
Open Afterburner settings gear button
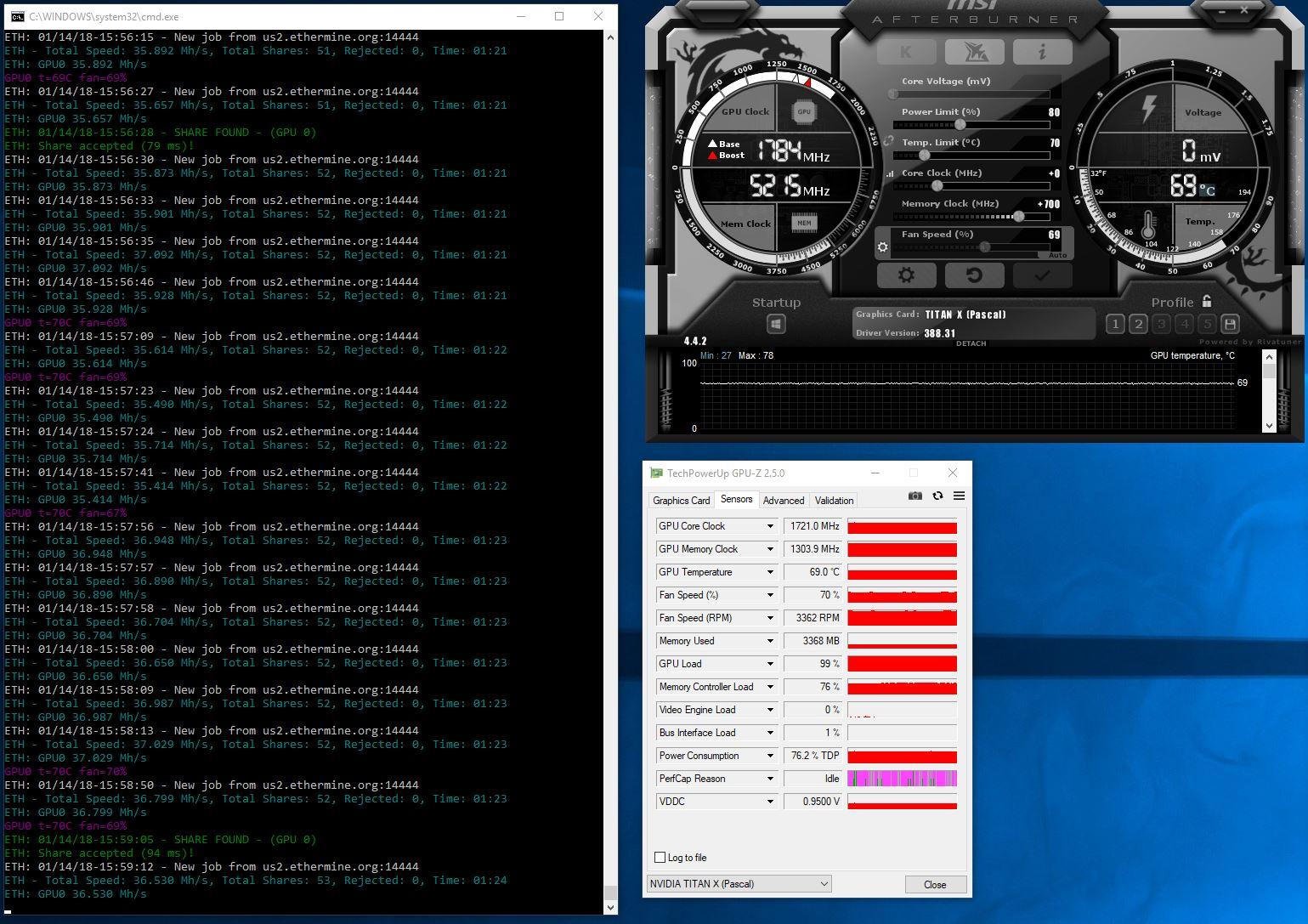(907, 275)
